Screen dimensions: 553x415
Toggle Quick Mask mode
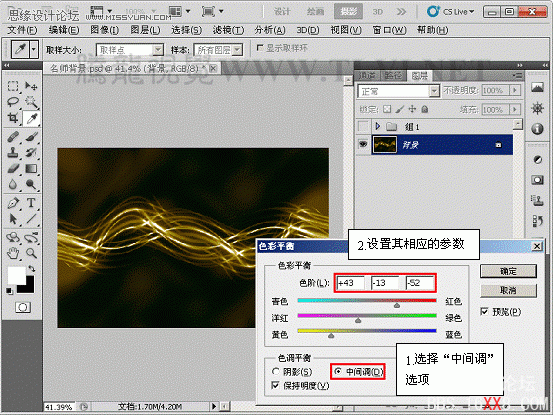pos(23,307)
